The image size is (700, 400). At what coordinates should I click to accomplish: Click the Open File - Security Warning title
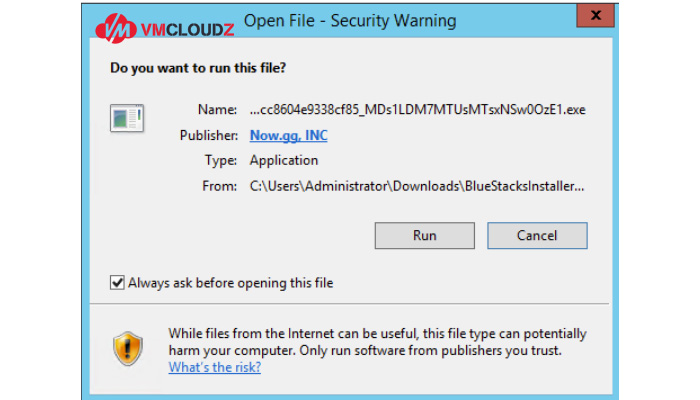(x=350, y=21)
